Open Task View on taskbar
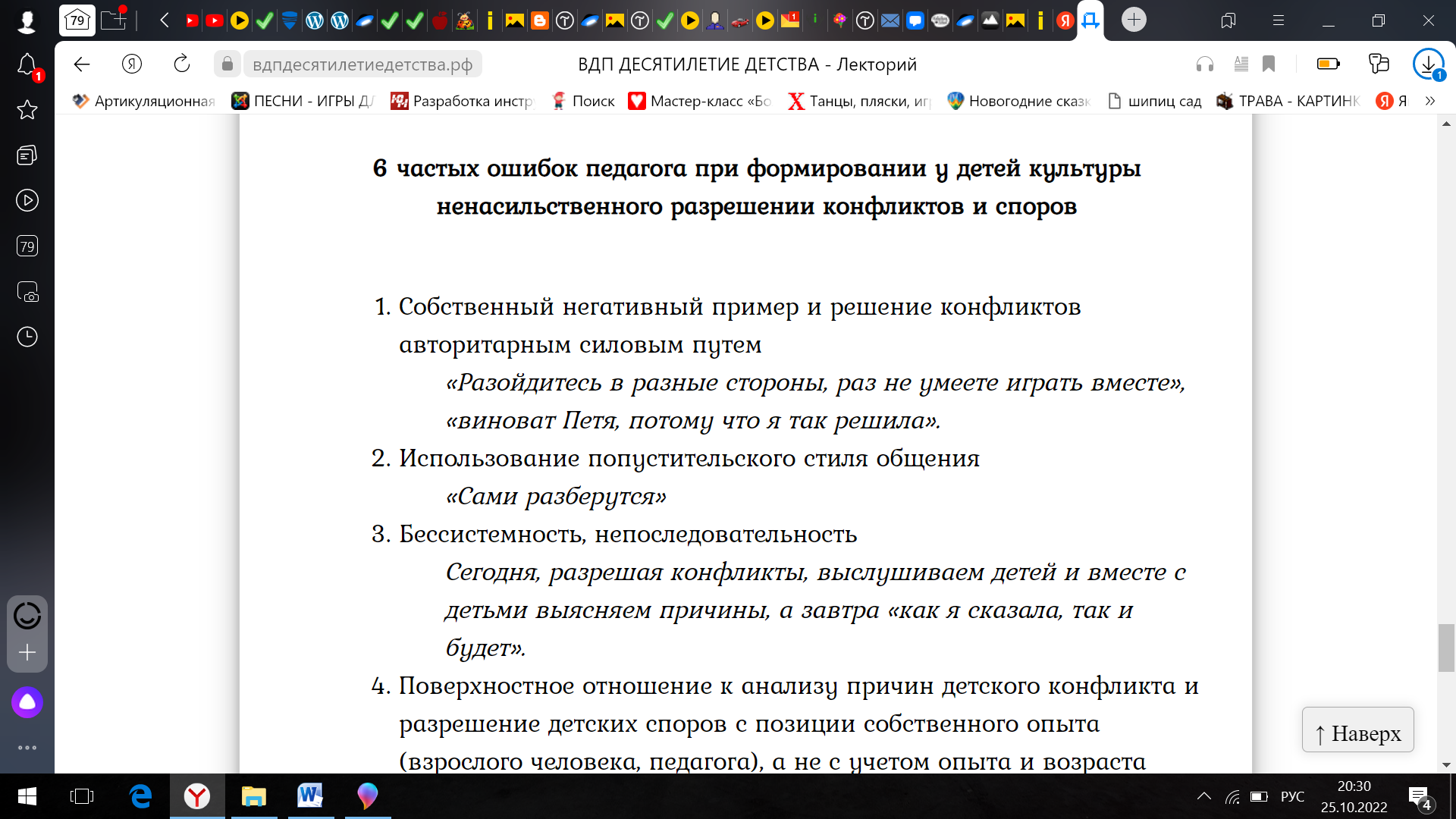 point(82,796)
